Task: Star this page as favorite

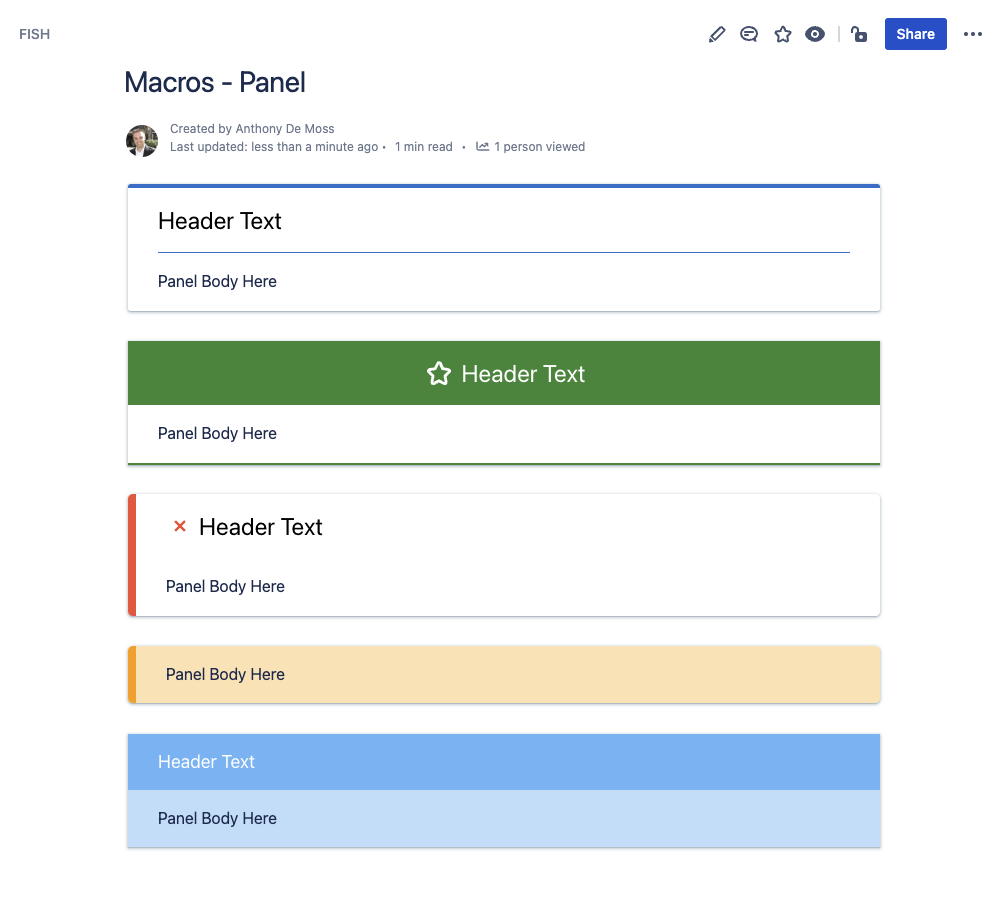Action: [783, 34]
